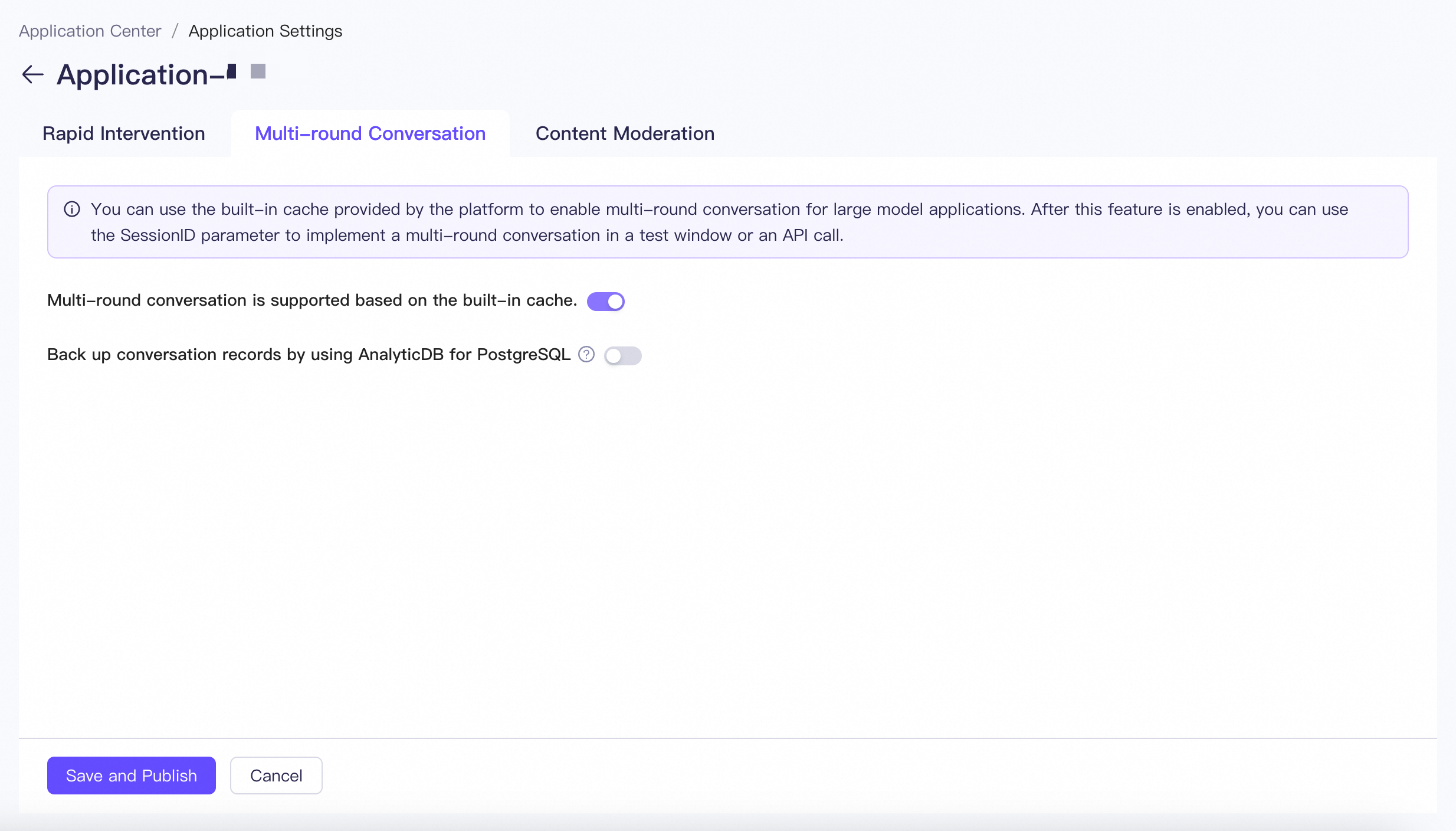Click the dark block in the application title

232,71
